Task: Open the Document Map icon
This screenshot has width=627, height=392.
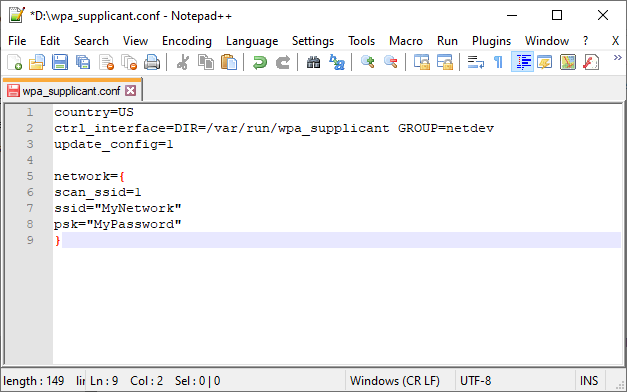Action: (x=568, y=62)
